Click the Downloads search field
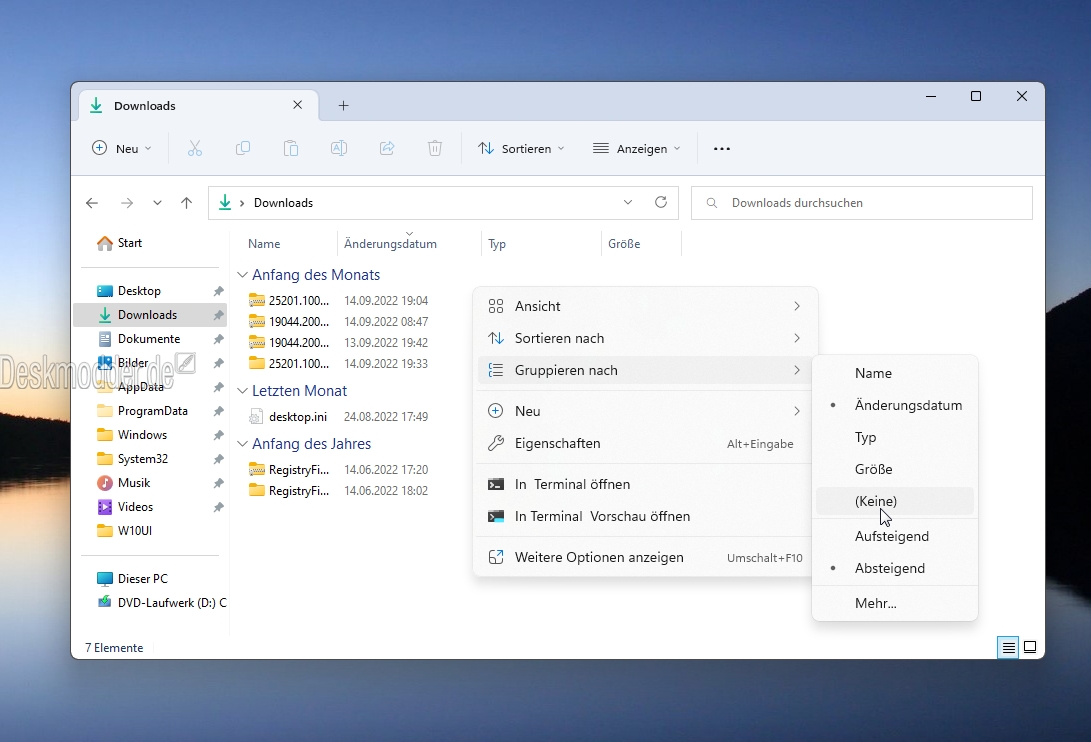Screen dimensions: 1091x742 pyautogui.click(x=861, y=203)
